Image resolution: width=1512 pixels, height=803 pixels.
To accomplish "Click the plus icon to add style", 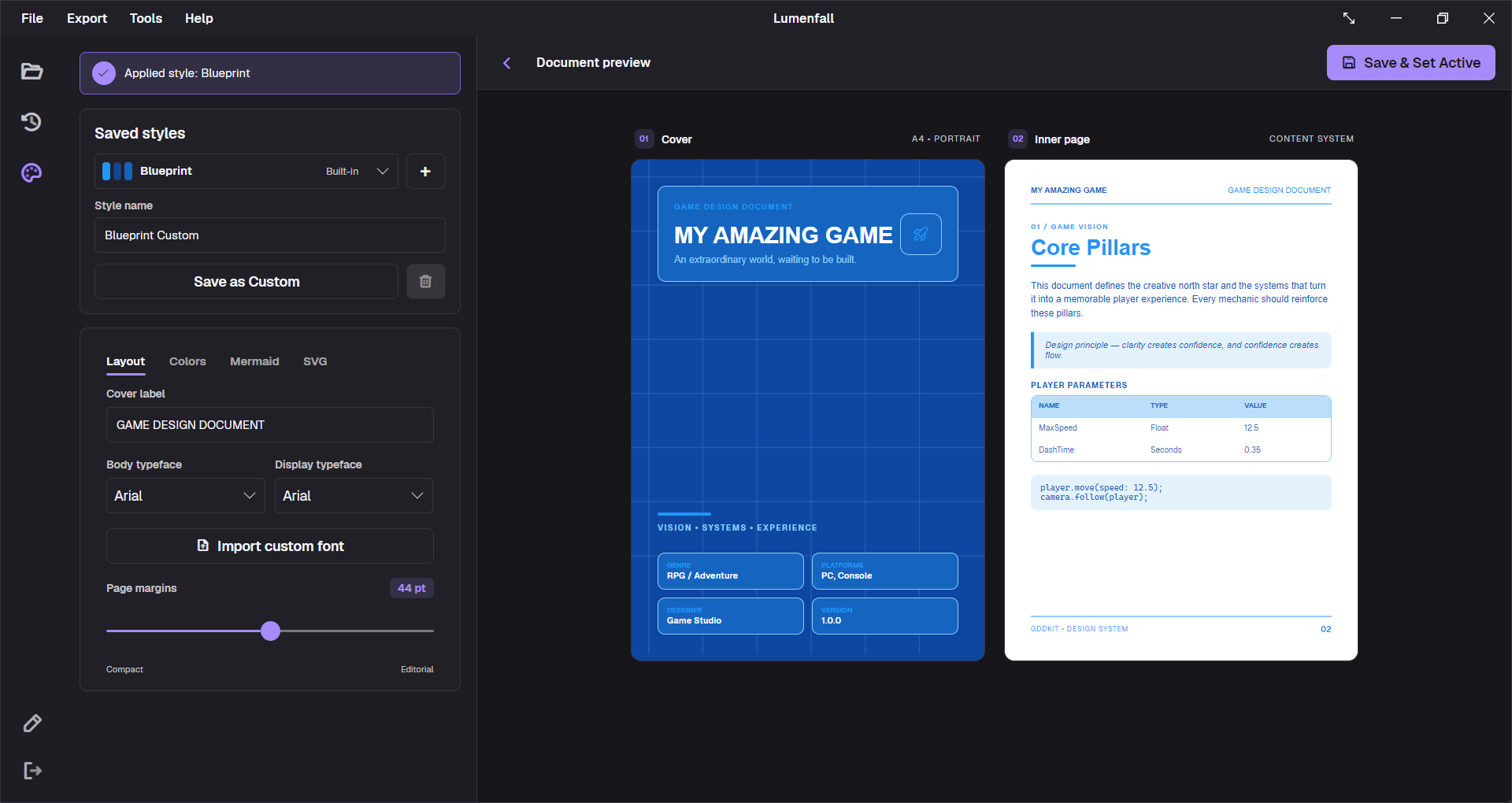I will coord(425,172).
